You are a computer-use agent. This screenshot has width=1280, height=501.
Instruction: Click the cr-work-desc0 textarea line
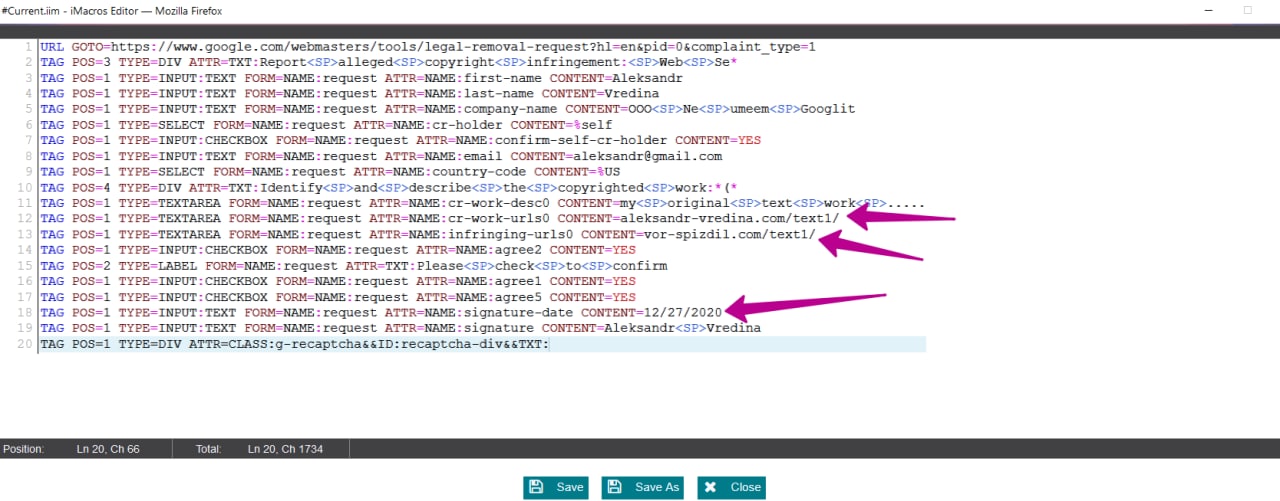482,204
